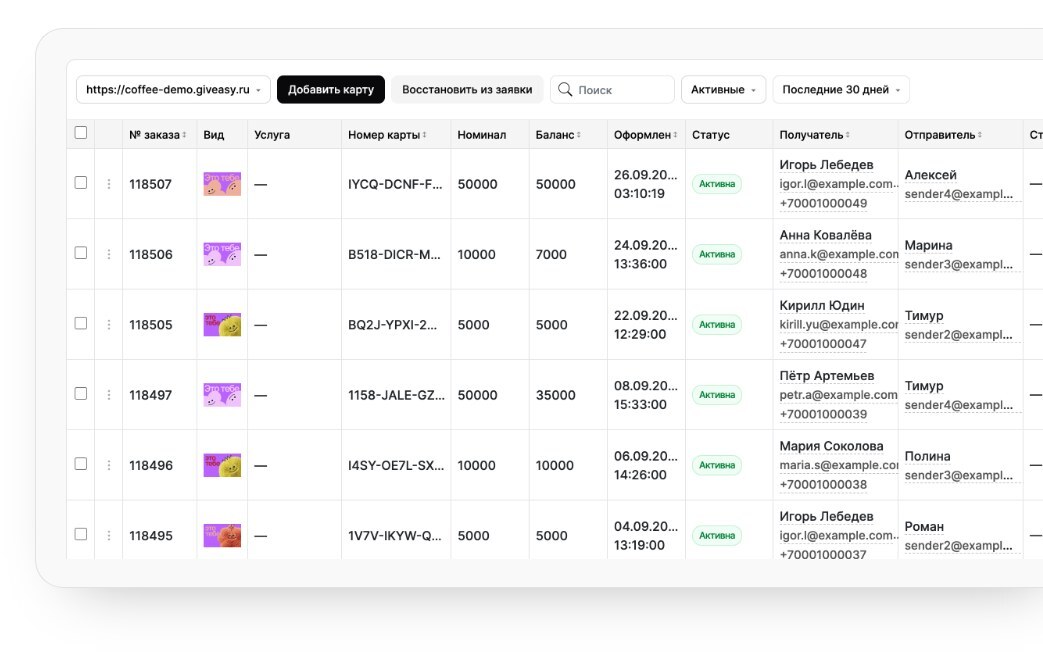Click phone +70001000048
This screenshot has width=1043, height=653.
[823, 274]
